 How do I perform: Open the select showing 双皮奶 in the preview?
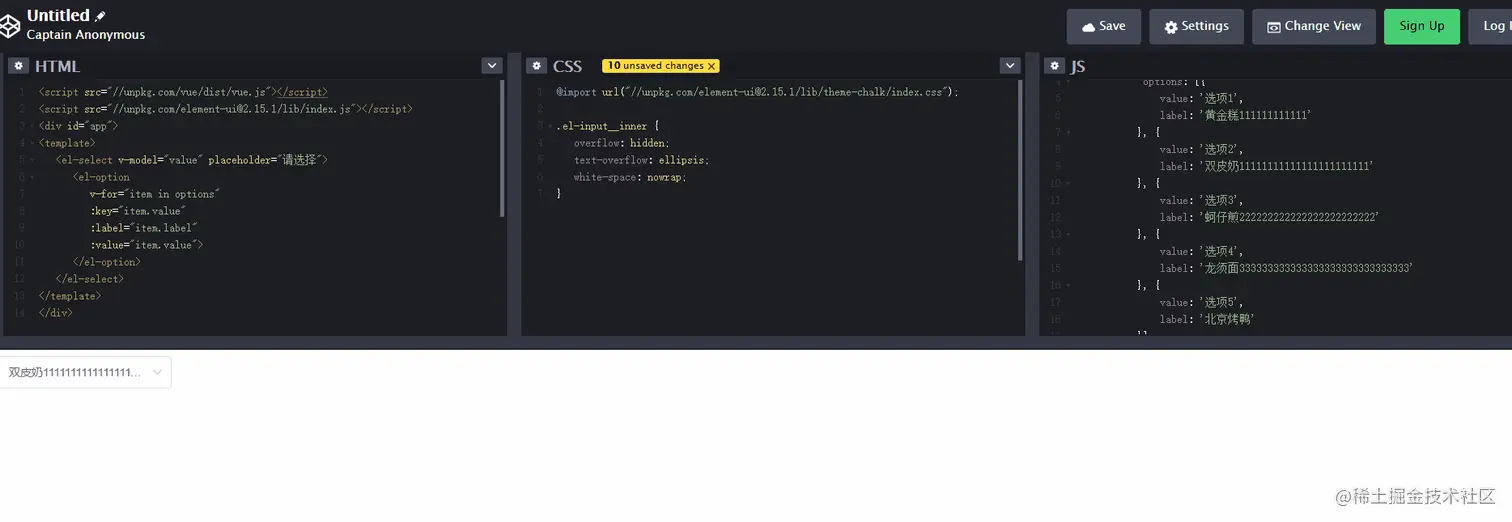coord(85,372)
